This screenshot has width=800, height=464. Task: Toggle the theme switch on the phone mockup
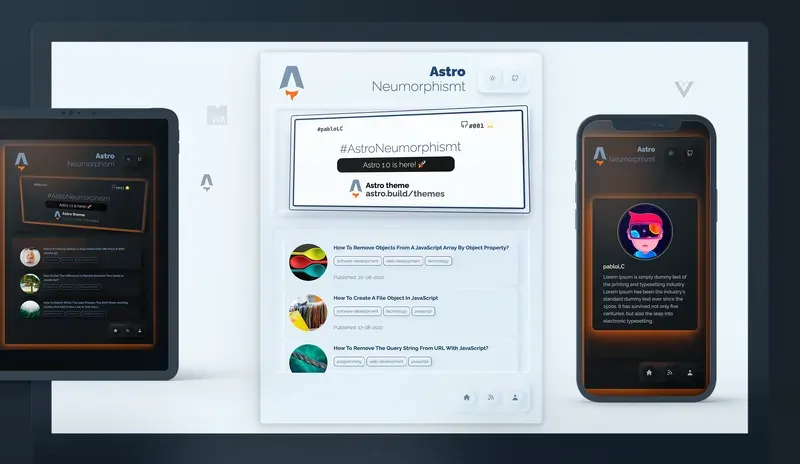[x=671, y=153]
